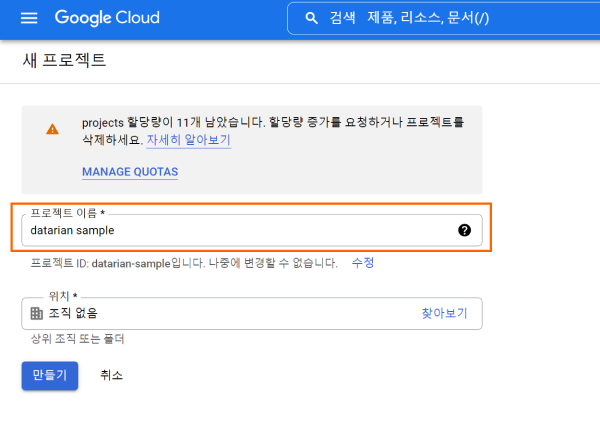
Task: Open the main navigation hamburger menu
Action: pyautogui.click(x=28, y=19)
